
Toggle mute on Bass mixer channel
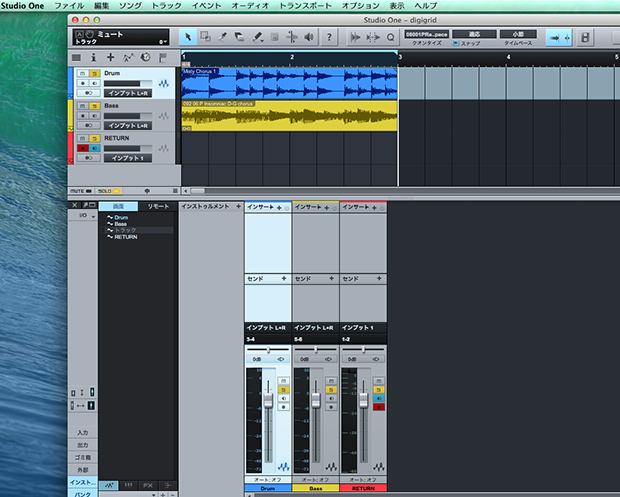click(x=331, y=381)
